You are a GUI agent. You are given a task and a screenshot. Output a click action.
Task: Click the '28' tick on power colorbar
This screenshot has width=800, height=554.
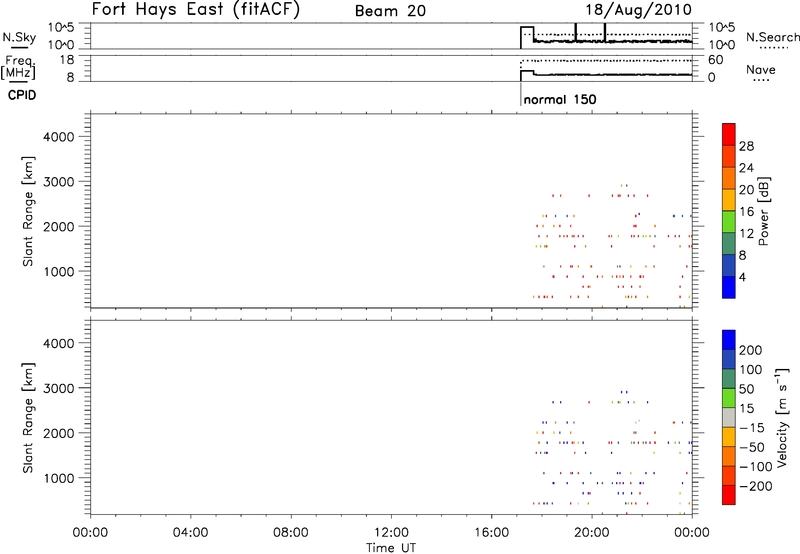[x=746, y=146]
